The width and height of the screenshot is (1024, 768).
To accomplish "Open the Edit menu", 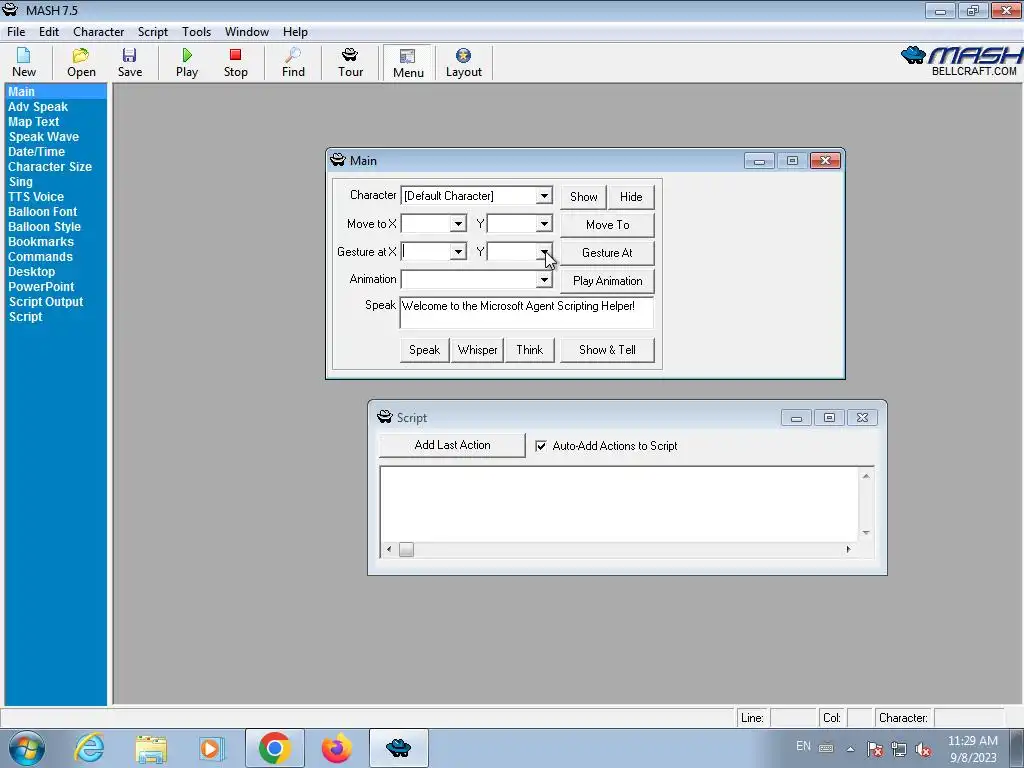I will point(49,31).
